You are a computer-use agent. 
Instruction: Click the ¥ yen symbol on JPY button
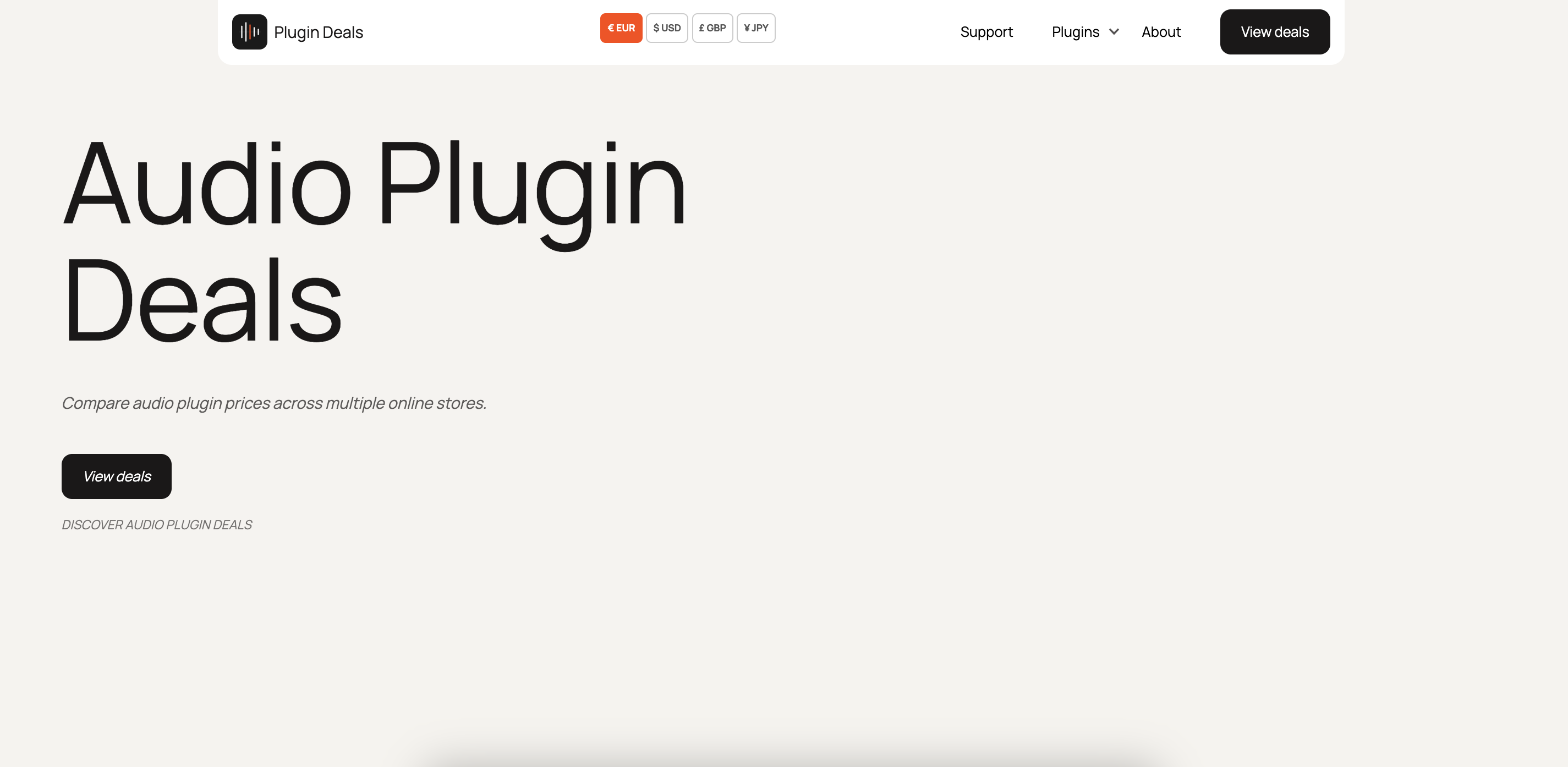tap(746, 28)
